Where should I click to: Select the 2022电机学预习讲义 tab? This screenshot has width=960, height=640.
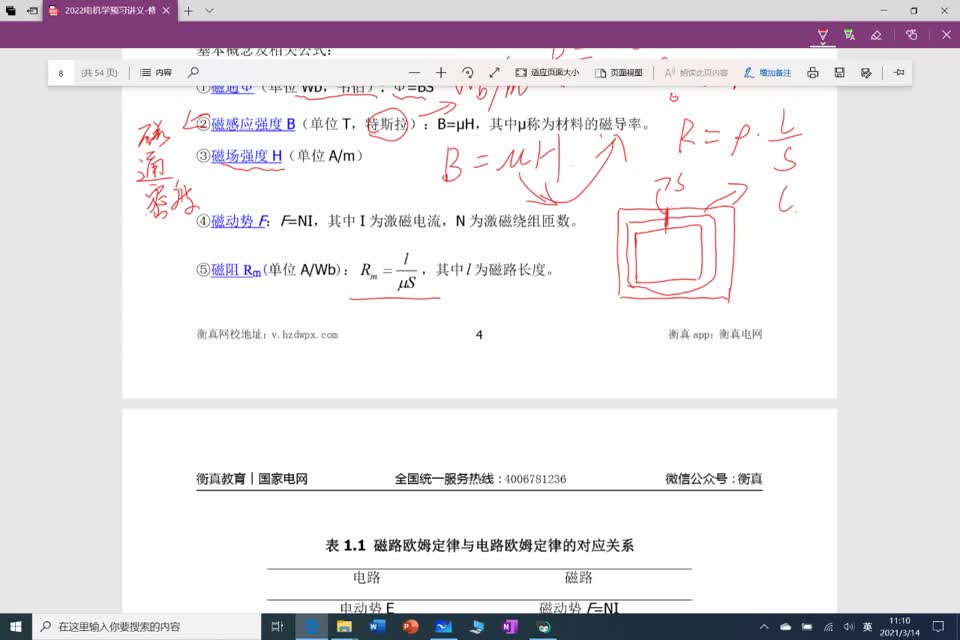point(110,10)
